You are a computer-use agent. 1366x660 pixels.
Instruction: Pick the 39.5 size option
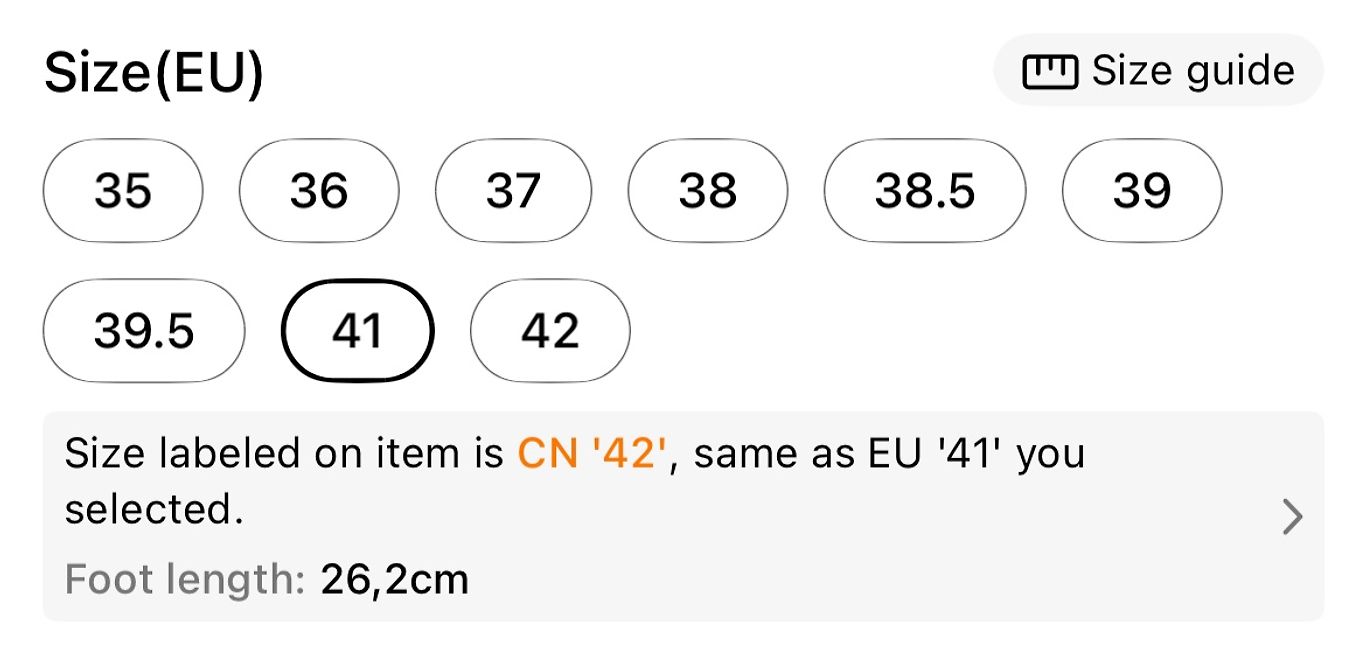click(x=144, y=330)
